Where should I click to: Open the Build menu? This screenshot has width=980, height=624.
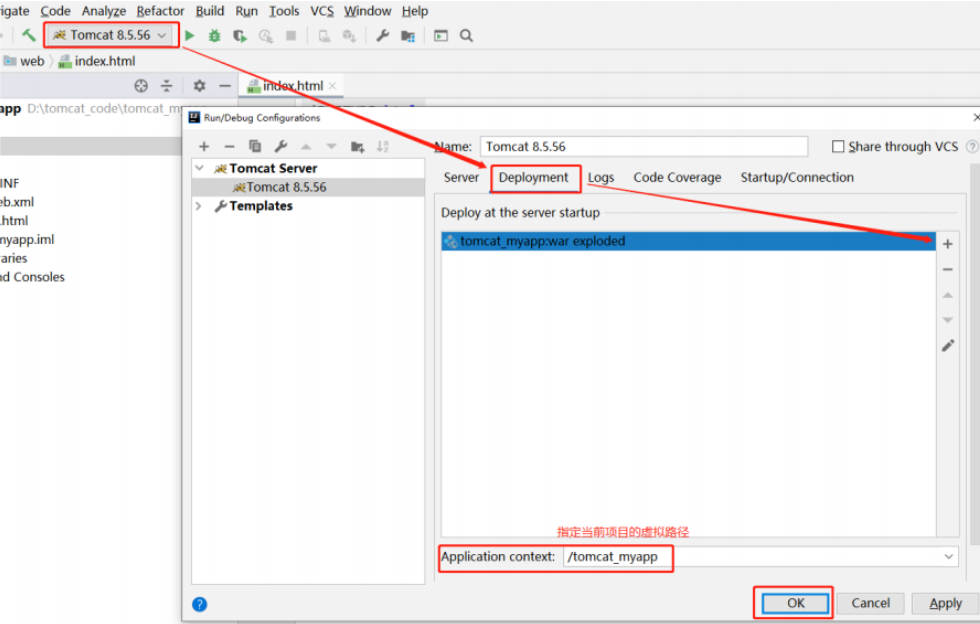[x=209, y=11]
